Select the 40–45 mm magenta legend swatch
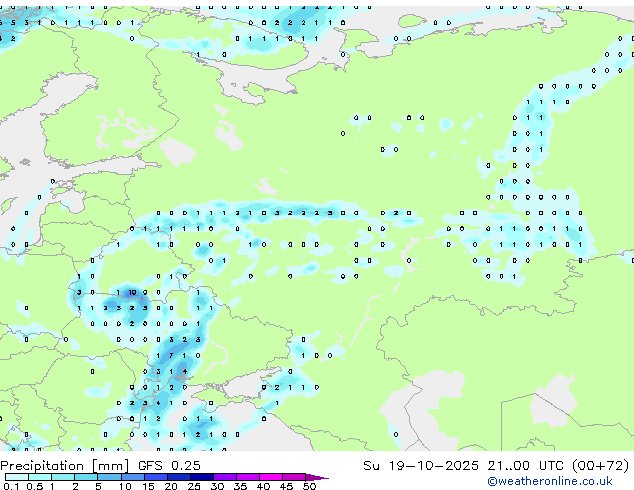Viewport: 634px width, 490px height. [271, 477]
